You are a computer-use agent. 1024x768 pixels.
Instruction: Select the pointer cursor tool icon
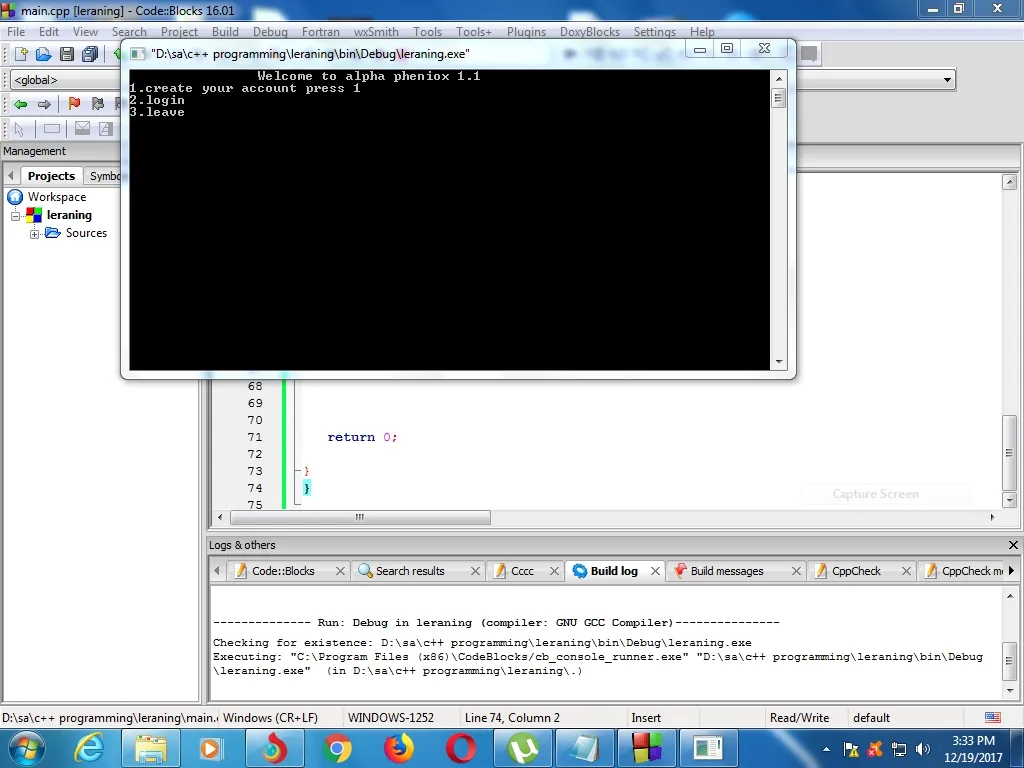(19, 129)
